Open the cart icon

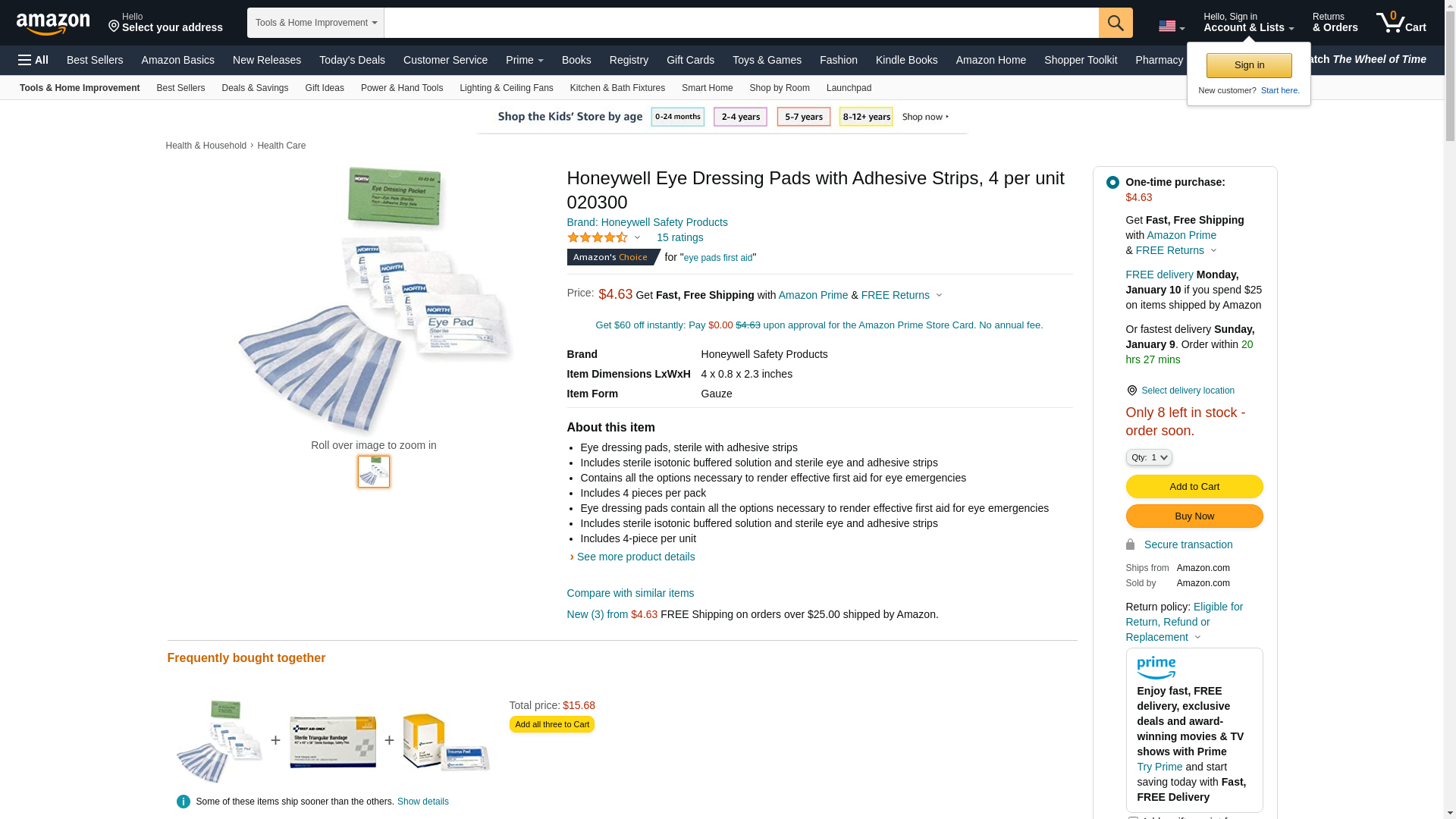click(x=1401, y=23)
